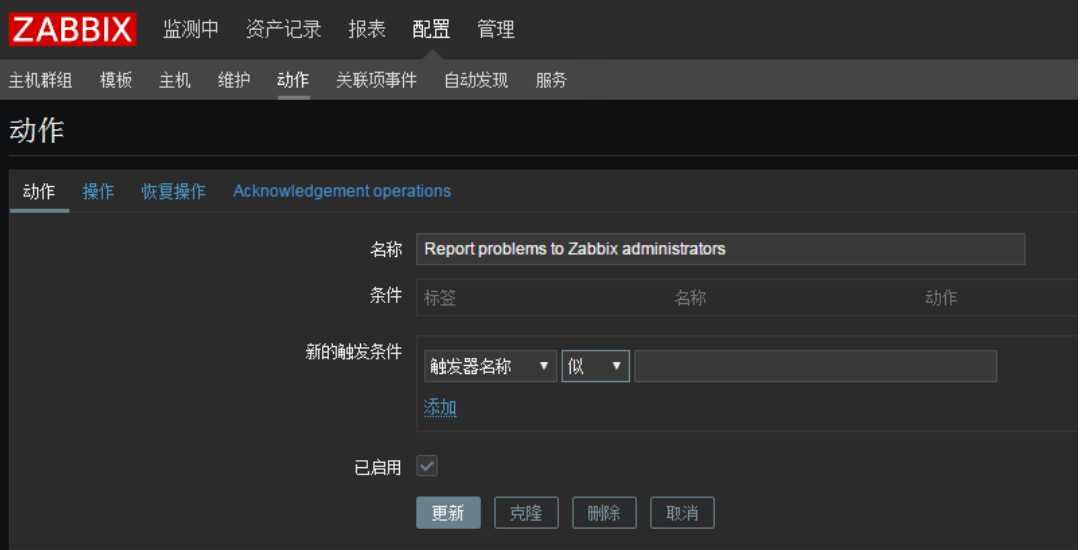Go to 主机群组 submenu
Image resolution: width=1080 pixels, height=550 pixels.
pos(40,80)
